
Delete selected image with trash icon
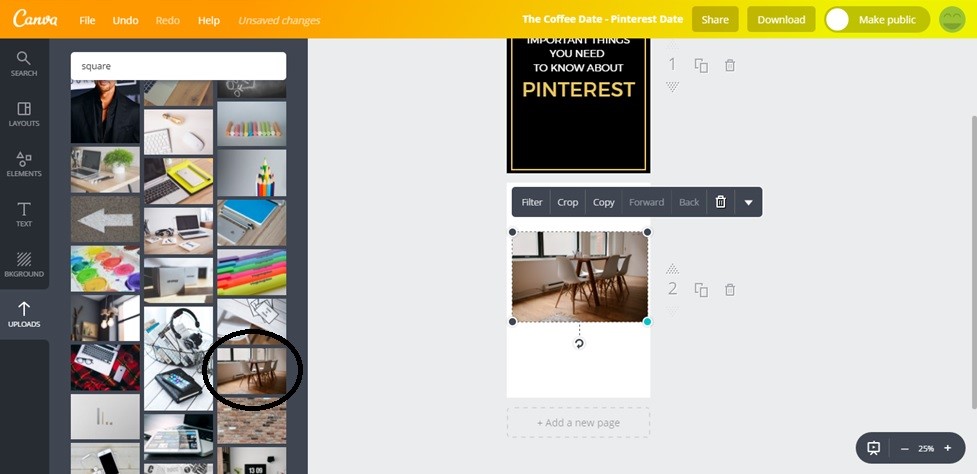point(720,202)
